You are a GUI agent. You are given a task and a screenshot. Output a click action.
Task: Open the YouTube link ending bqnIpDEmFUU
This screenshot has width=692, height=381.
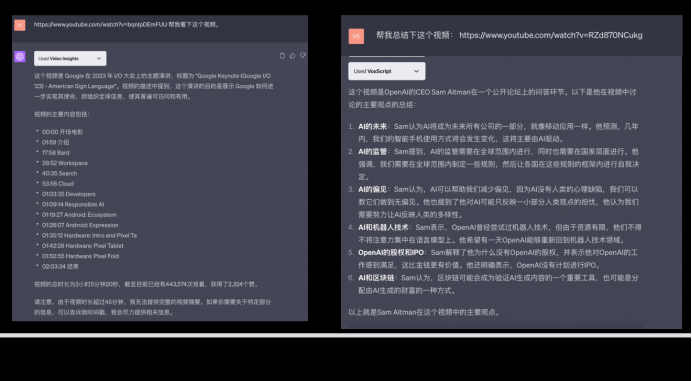point(100,25)
